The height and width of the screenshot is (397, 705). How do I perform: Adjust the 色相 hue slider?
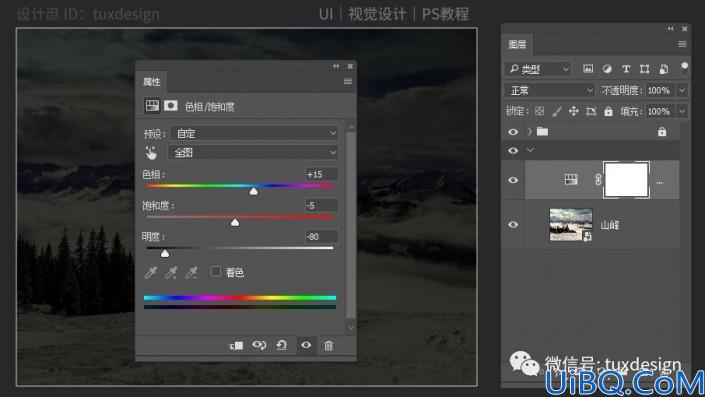click(x=254, y=192)
